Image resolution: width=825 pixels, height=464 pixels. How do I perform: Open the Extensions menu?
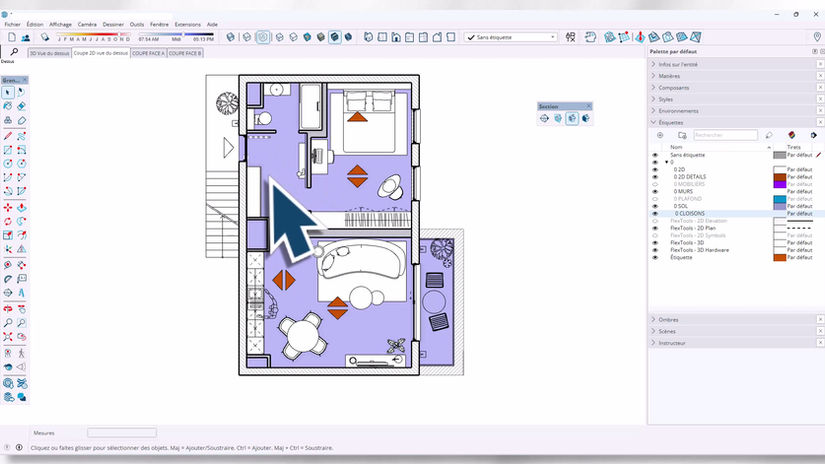pyautogui.click(x=188, y=24)
